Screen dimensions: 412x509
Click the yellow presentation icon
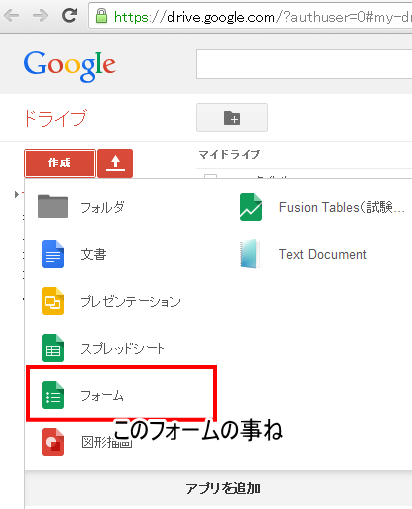[x=53, y=301]
